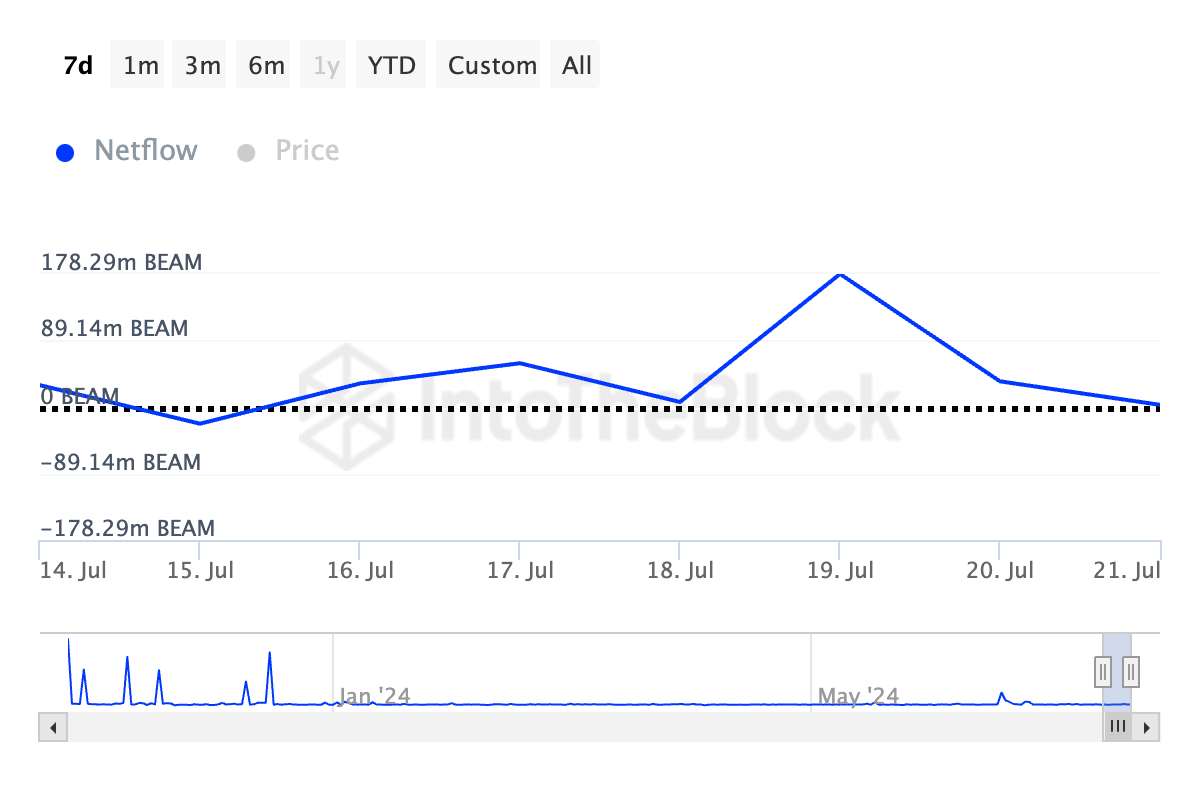Click the Netflow dip at 15 Jul
The image size is (1200, 800).
point(200,423)
